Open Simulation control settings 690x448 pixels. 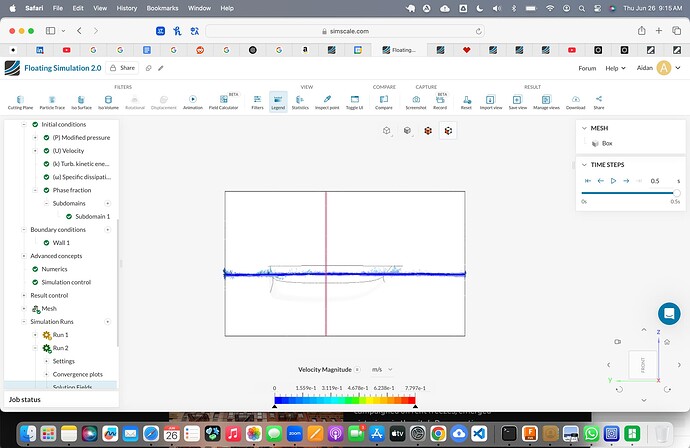[x=66, y=282]
